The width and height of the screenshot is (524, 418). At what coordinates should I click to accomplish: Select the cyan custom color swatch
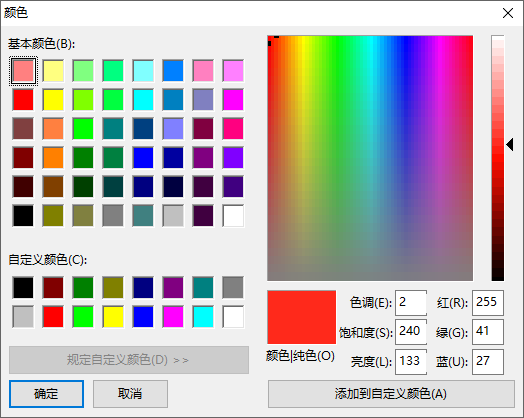click(x=203, y=316)
